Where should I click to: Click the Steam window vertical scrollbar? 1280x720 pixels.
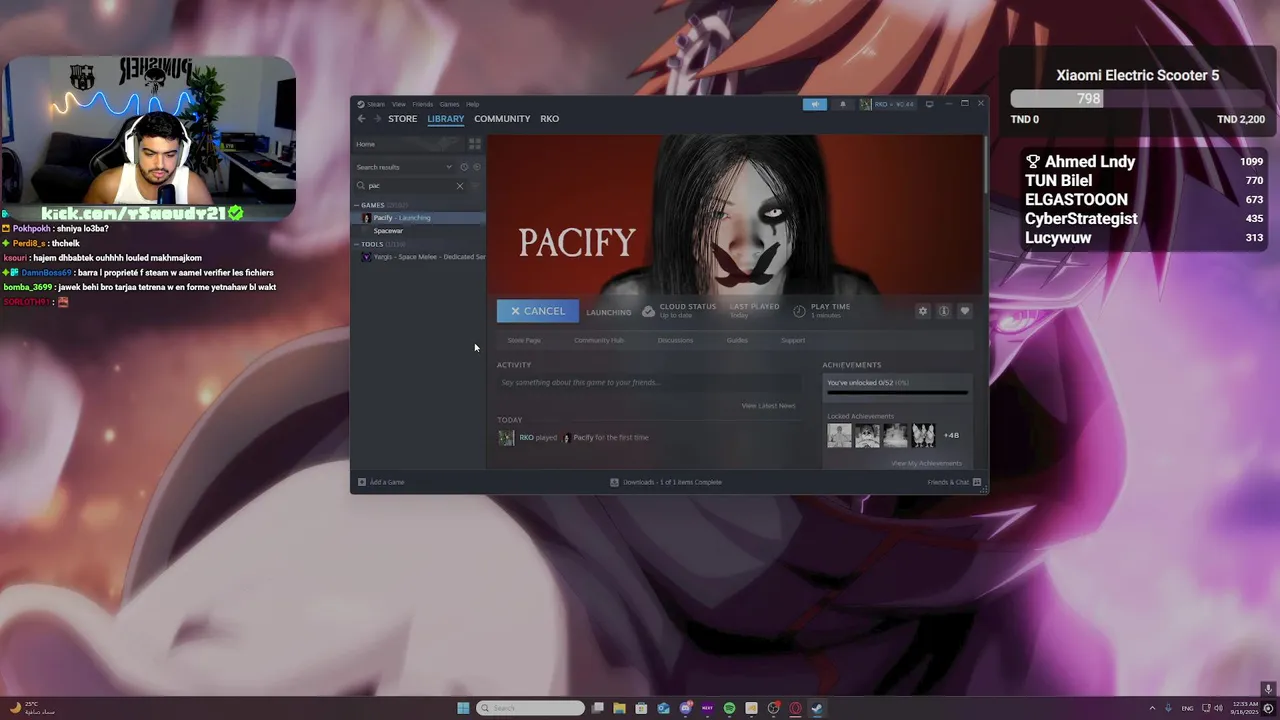point(985,165)
